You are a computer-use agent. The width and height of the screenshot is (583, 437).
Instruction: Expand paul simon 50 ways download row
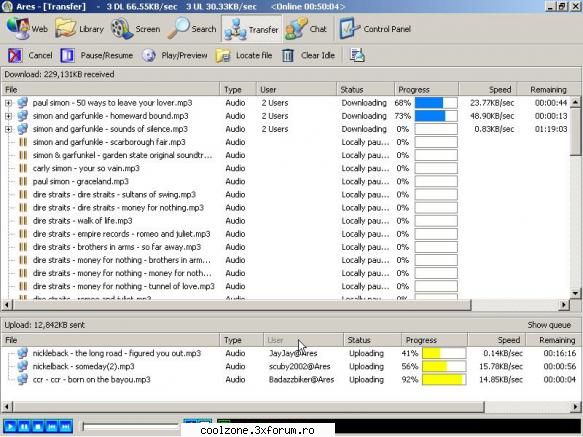(x=8, y=103)
